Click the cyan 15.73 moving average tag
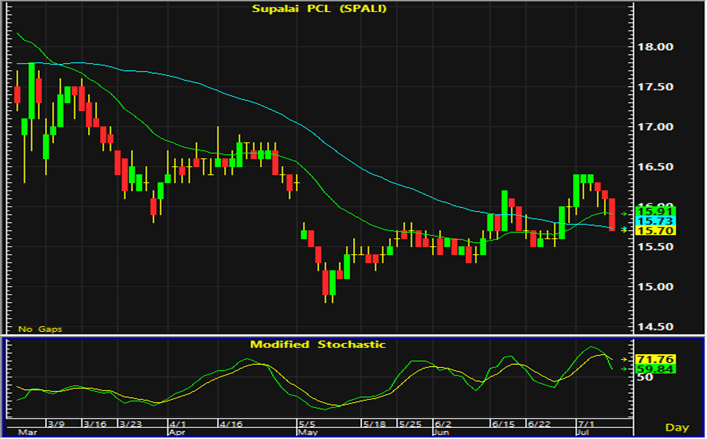 (x=655, y=221)
